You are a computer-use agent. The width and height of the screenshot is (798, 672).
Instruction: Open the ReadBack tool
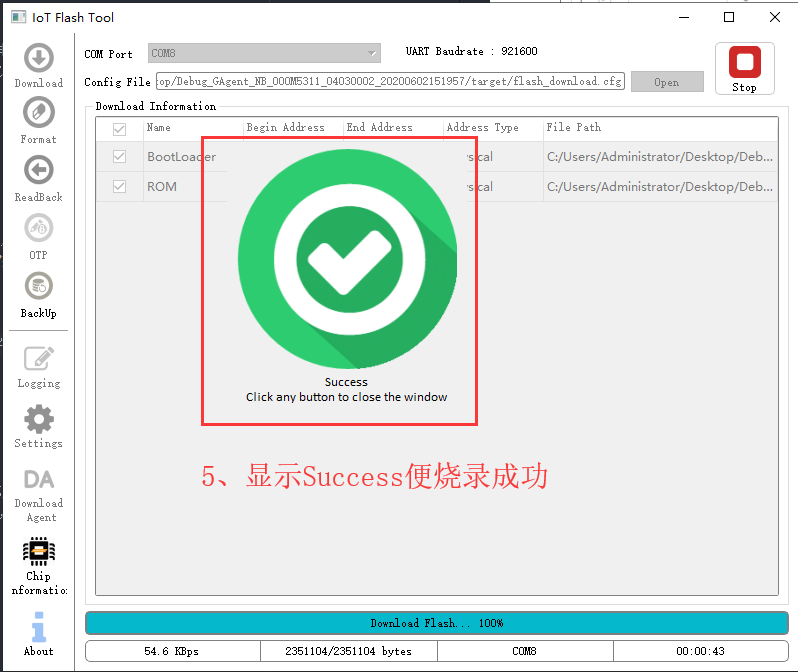(38, 171)
